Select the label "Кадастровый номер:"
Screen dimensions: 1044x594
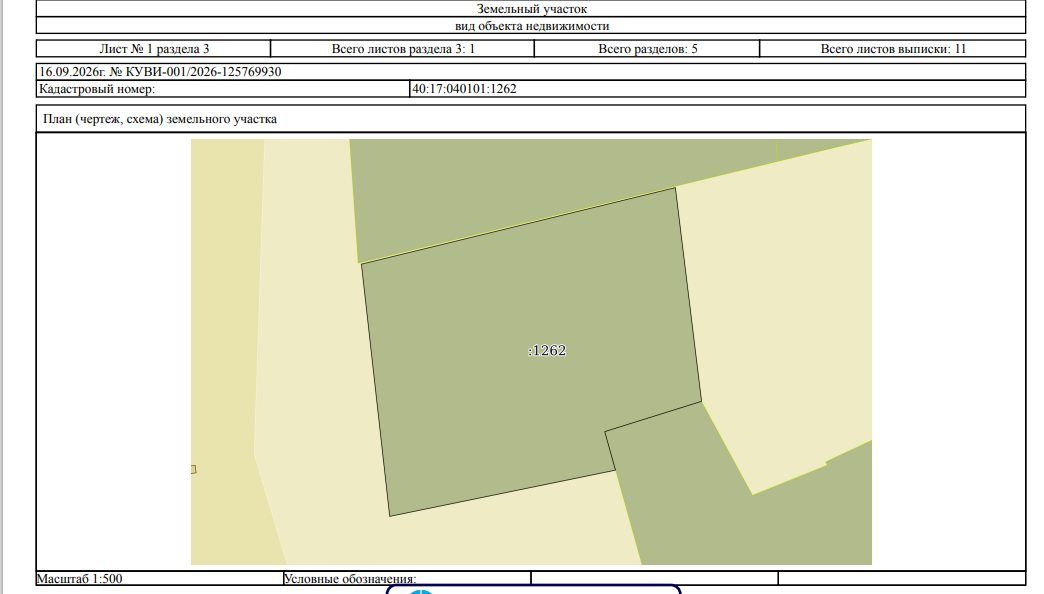tap(97, 89)
